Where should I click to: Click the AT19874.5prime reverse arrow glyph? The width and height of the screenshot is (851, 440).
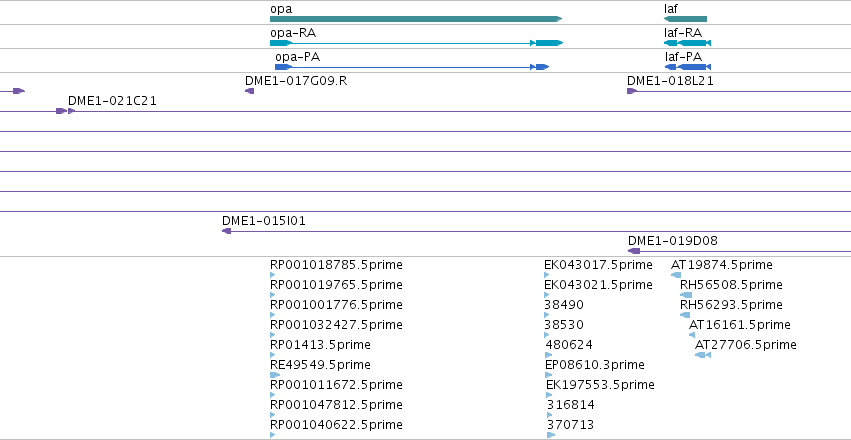tap(676, 275)
